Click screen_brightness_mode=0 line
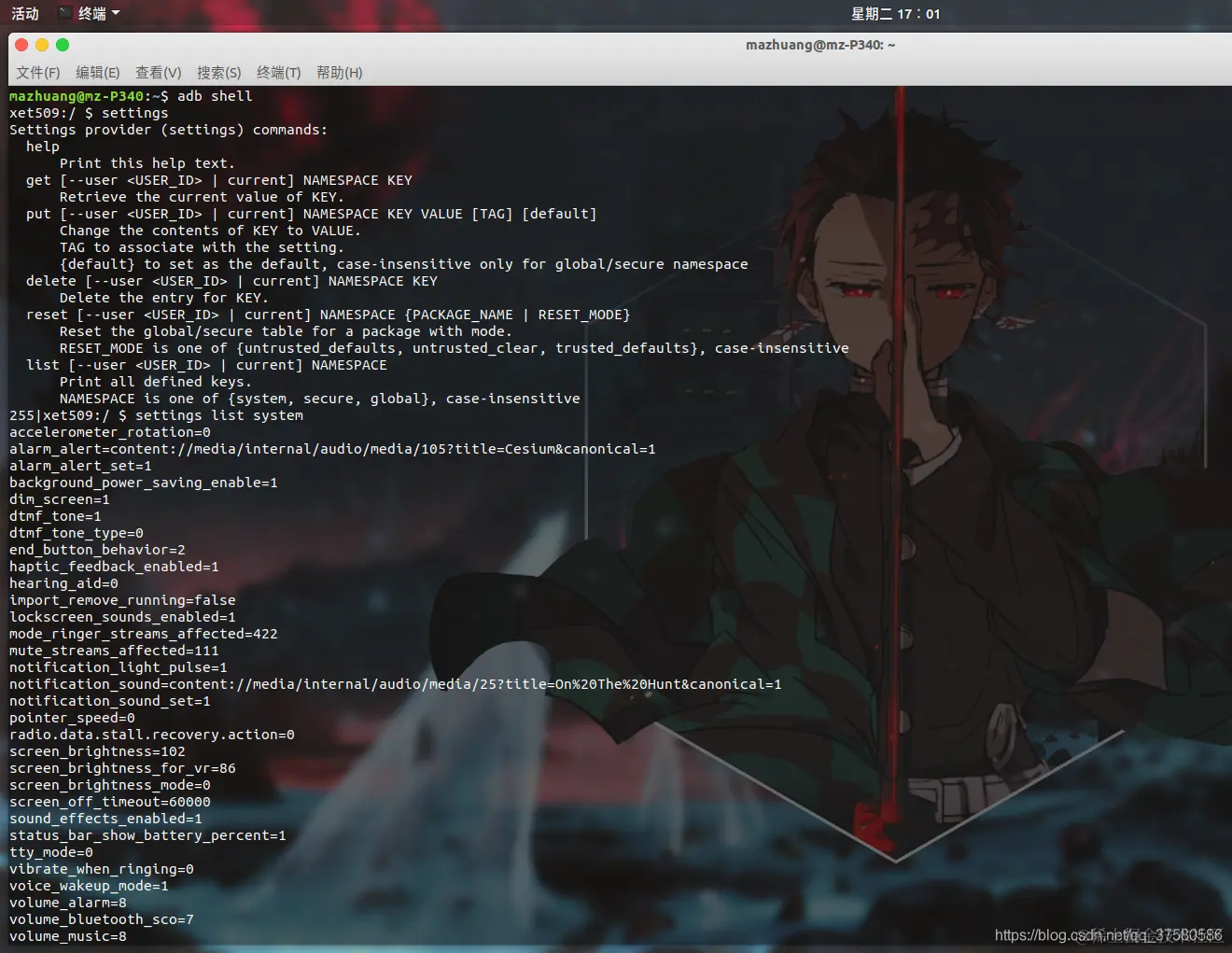Image resolution: width=1232 pixels, height=953 pixels. (x=110, y=785)
